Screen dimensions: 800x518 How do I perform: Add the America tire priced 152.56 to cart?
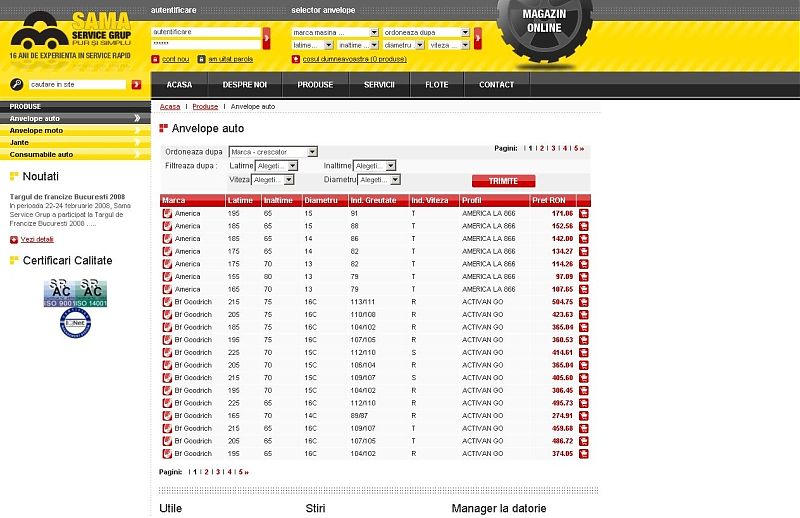(584, 226)
